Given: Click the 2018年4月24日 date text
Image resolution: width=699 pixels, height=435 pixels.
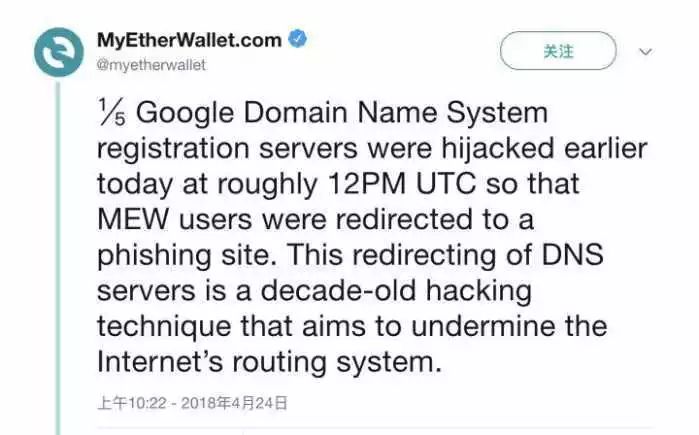Looking at the screenshot, I should (234, 403).
